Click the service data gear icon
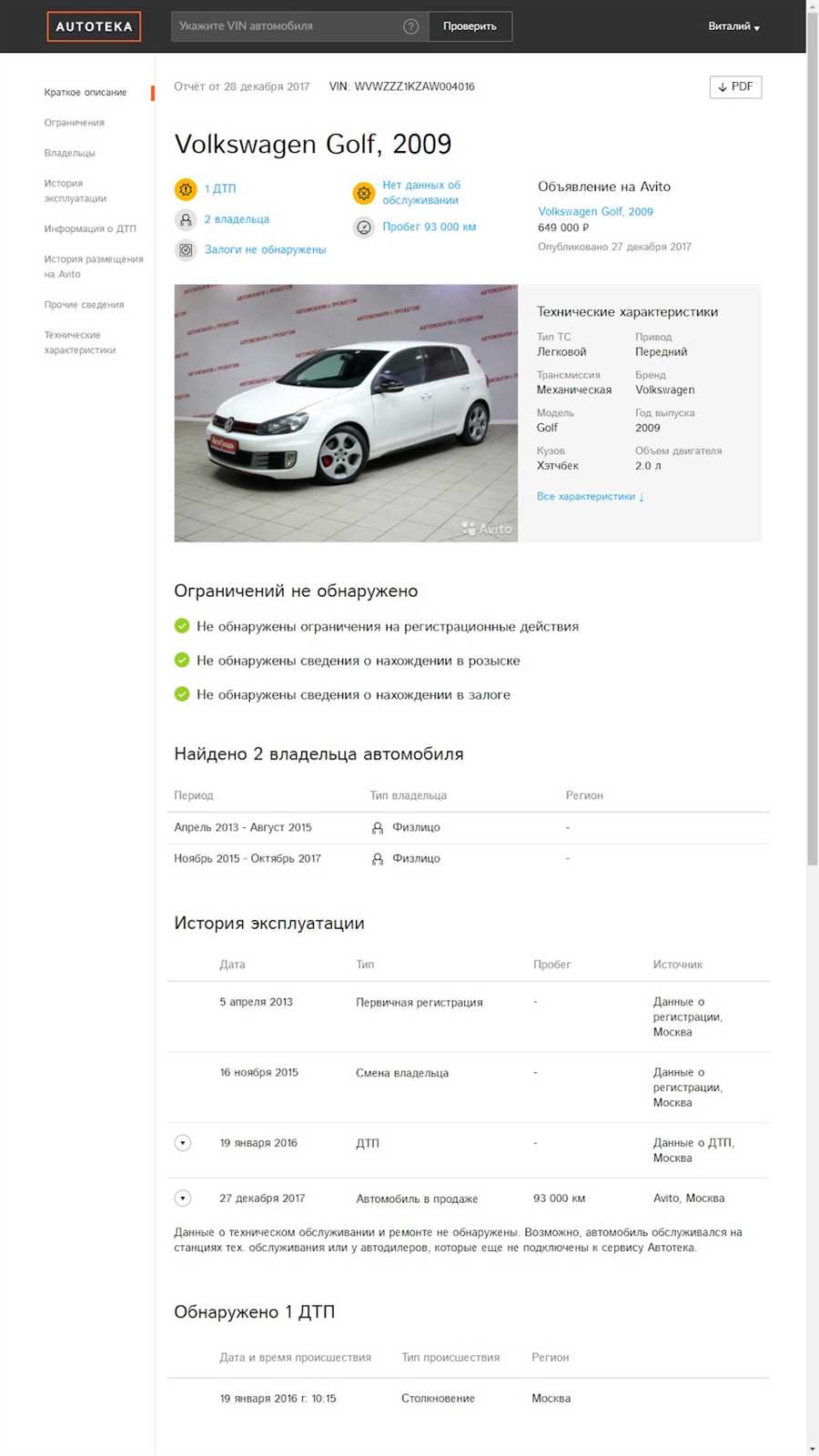The width and height of the screenshot is (819, 1456). [x=364, y=193]
